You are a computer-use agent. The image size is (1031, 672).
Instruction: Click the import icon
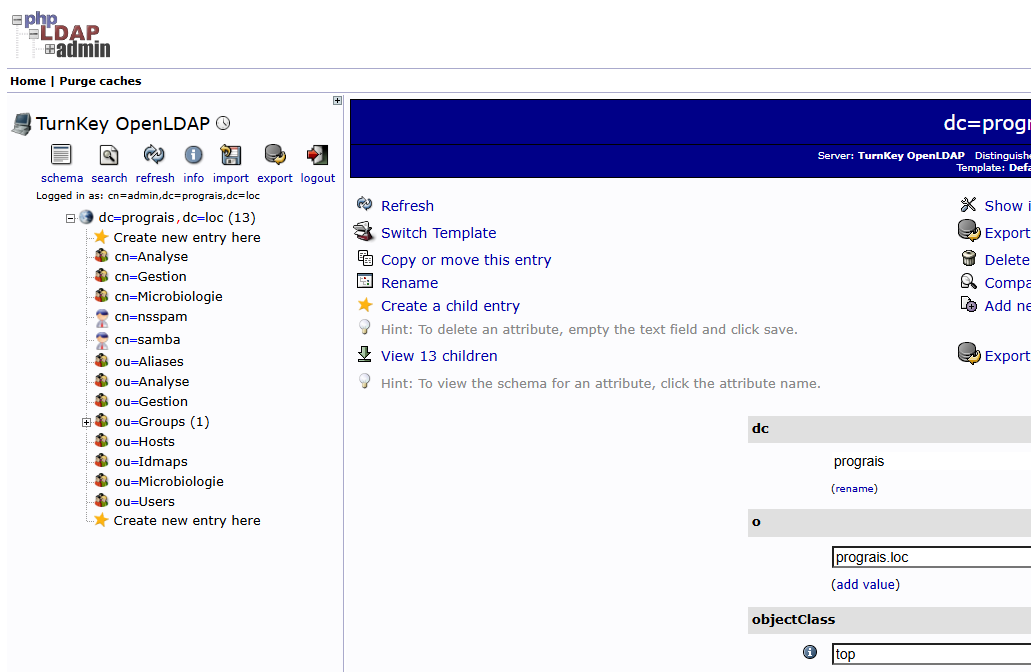tap(230, 155)
